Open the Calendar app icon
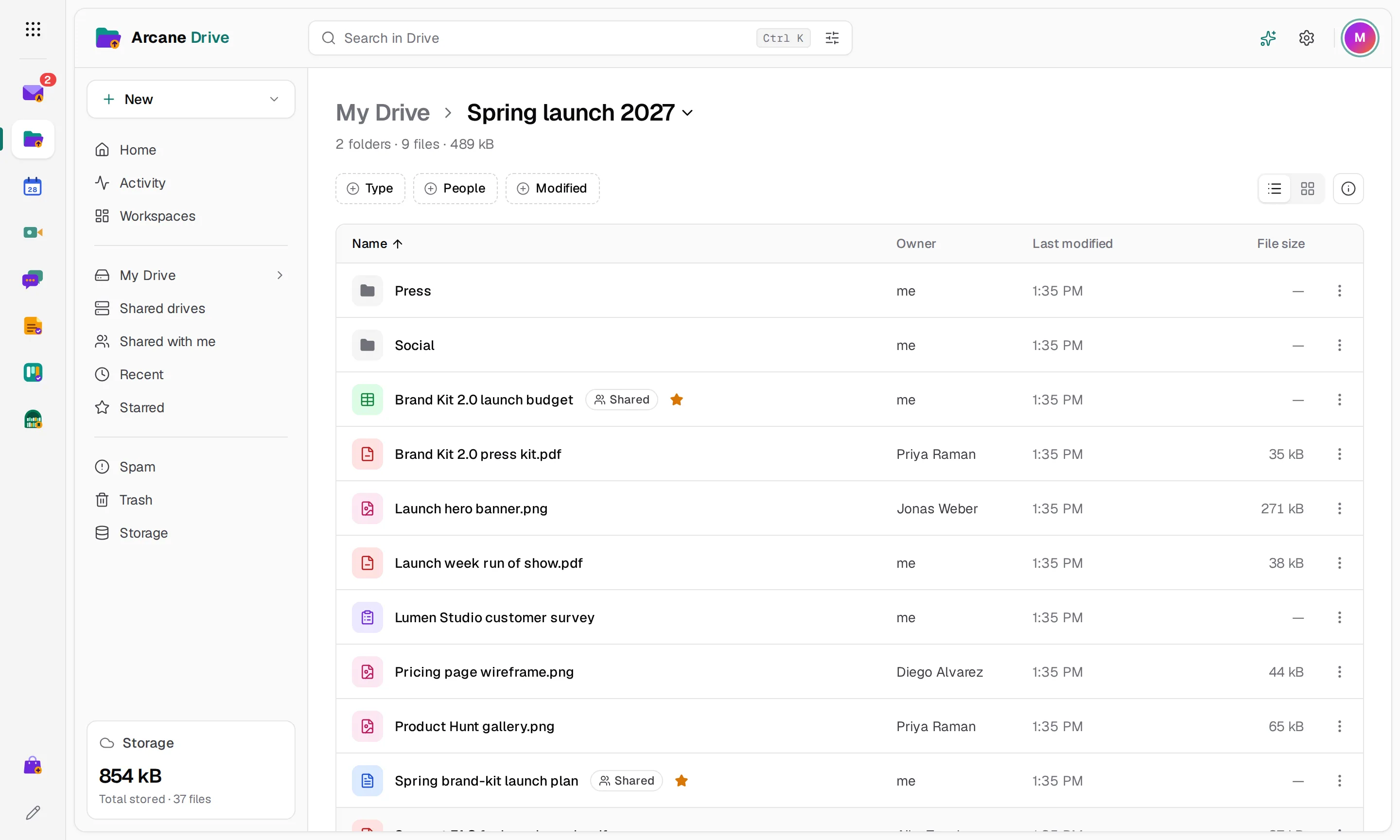This screenshot has width=1400, height=840. (33, 186)
